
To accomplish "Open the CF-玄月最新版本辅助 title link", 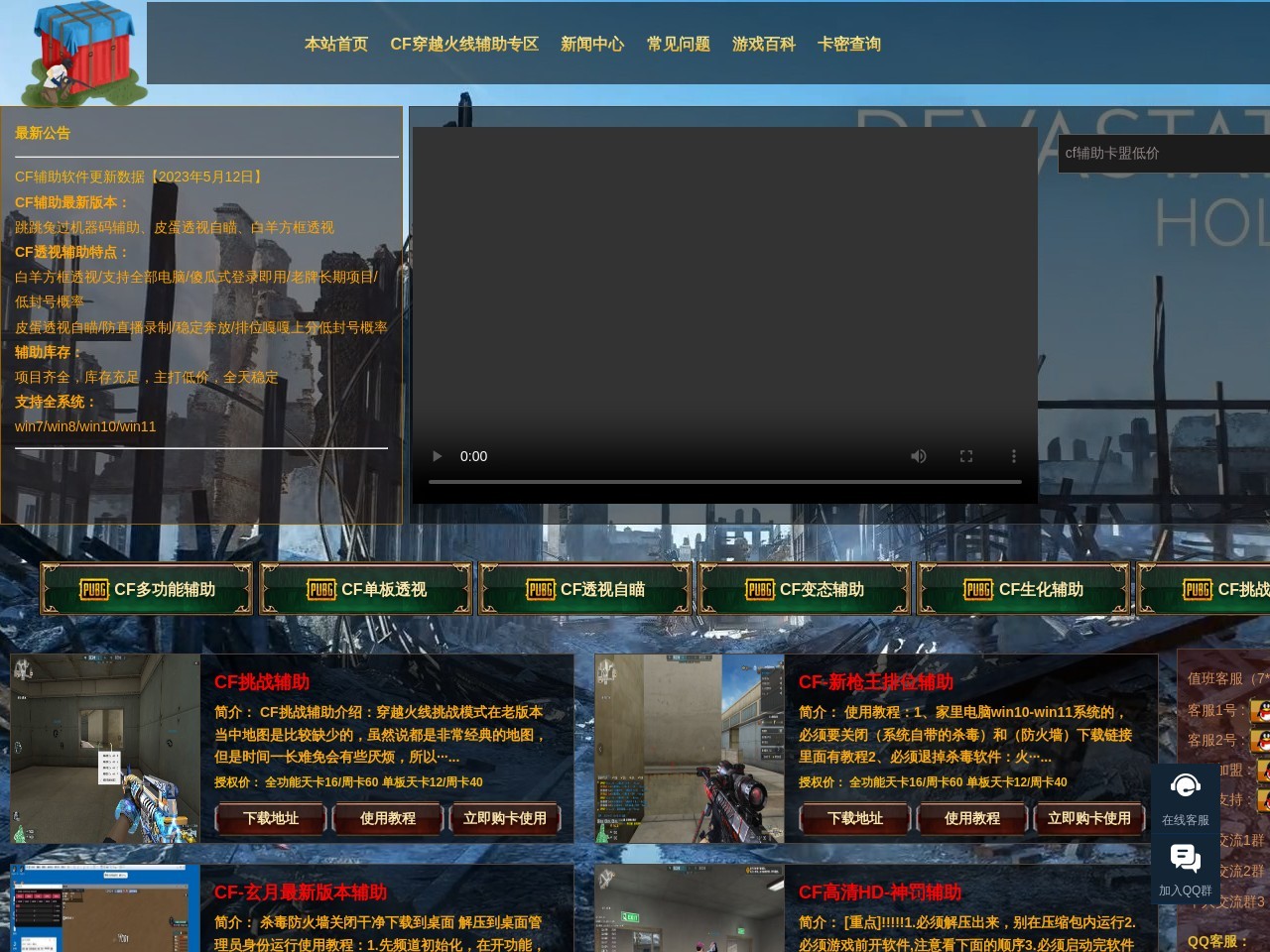I will pyautogui.click(x=301, y=892).
